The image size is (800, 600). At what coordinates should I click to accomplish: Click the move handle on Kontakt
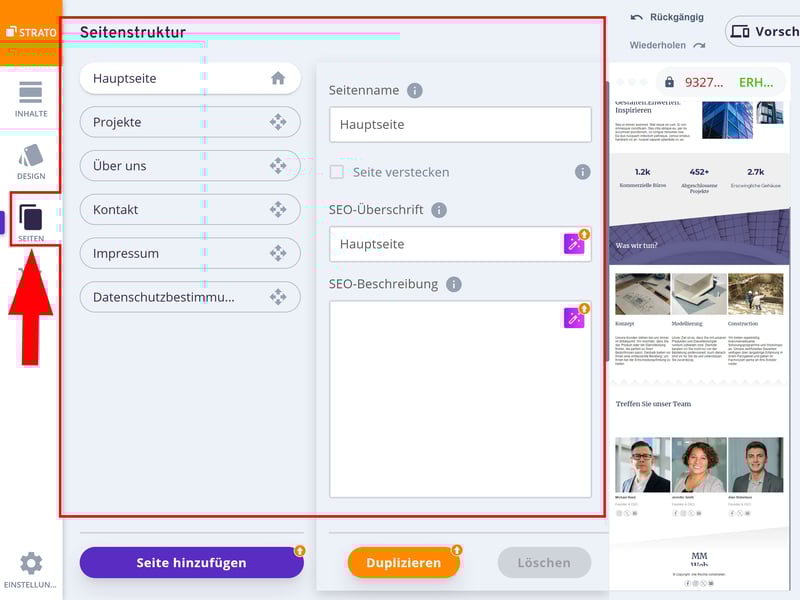tap(278, 209)
